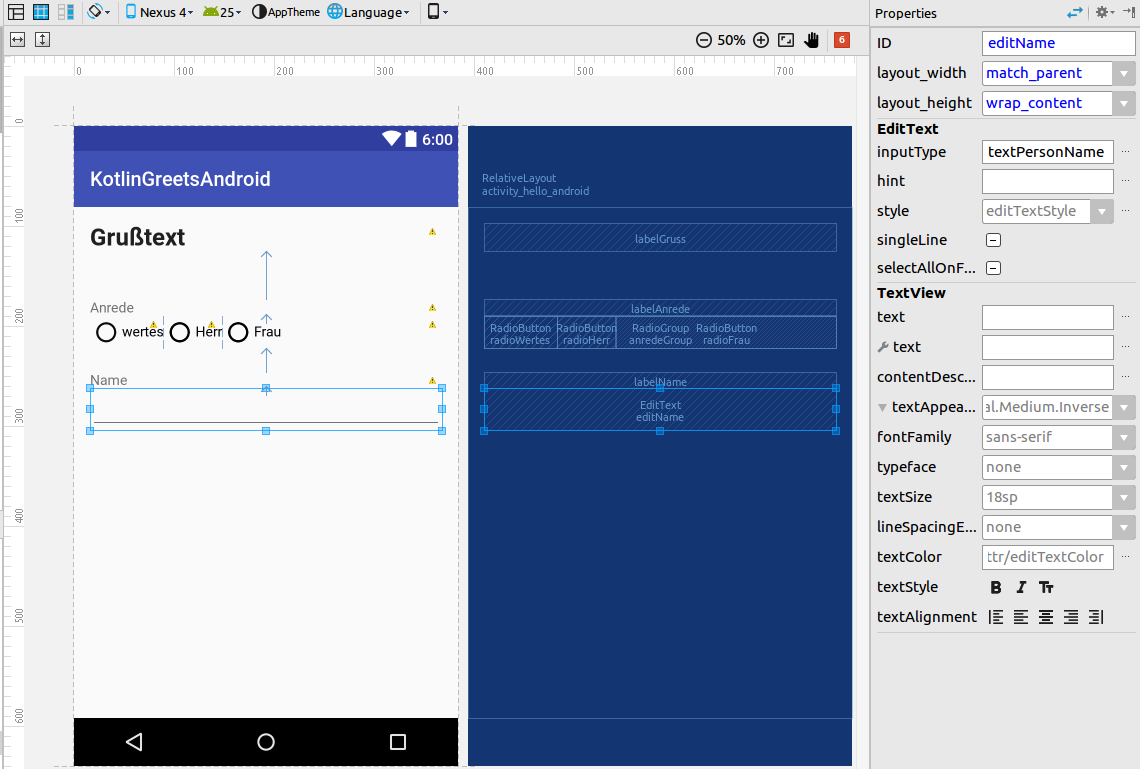Image resolution: width=1140 pixels, height=769 pixels.
Task: Enable the singleLine checkbox
Action: tap(993, 240)
